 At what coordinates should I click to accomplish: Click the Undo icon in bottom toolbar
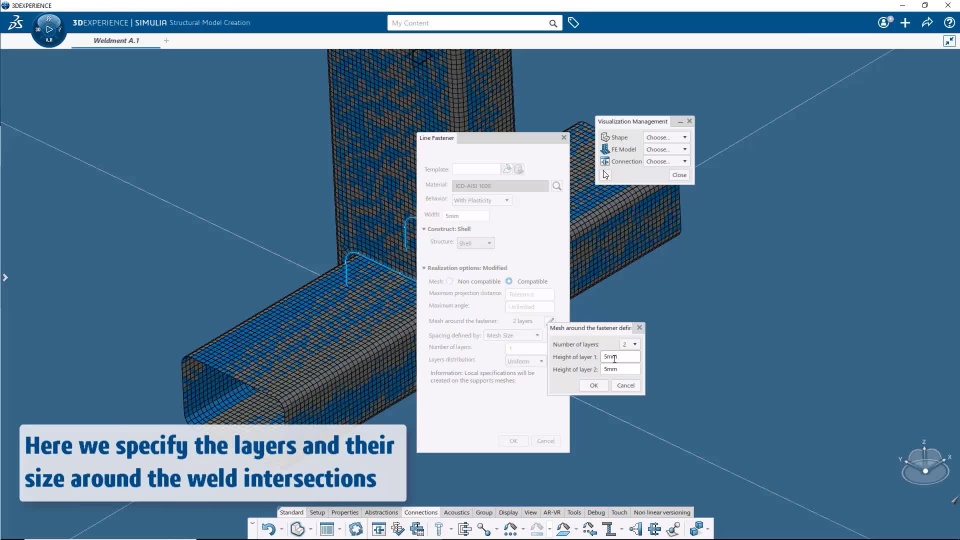pos(268,529)
